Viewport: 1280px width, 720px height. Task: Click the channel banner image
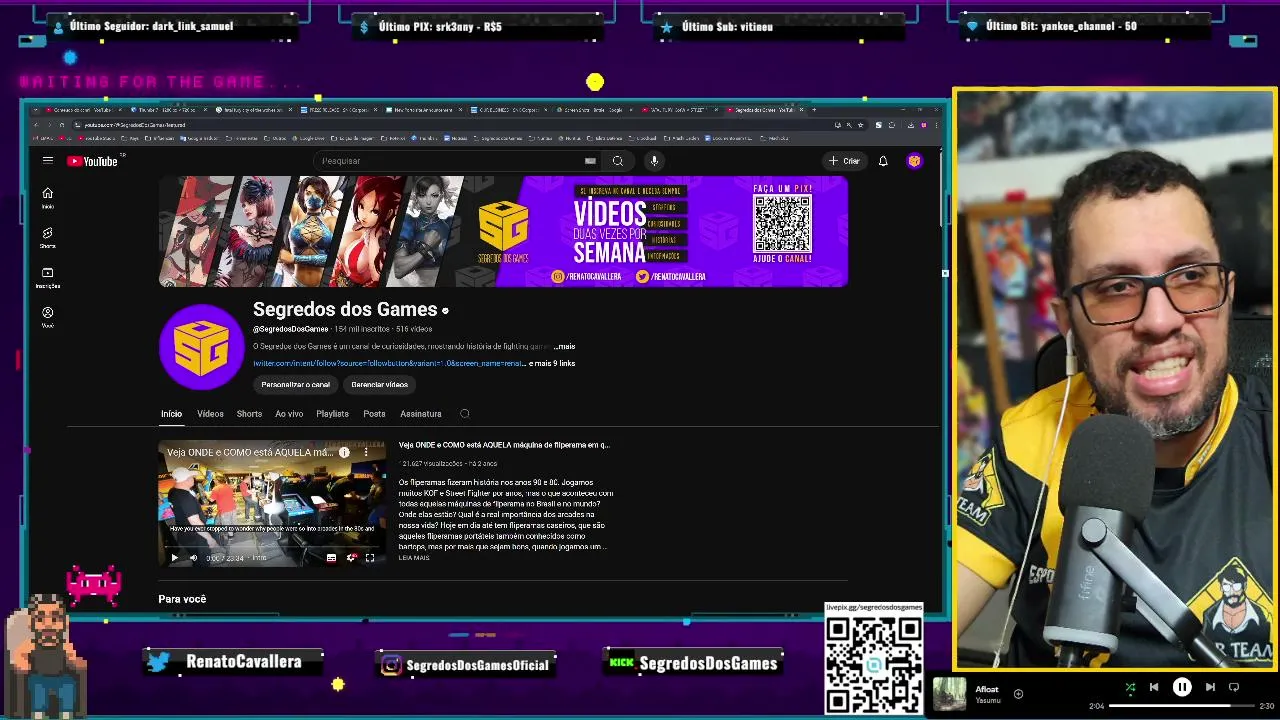pyautogui.click(x=503, y=232)
